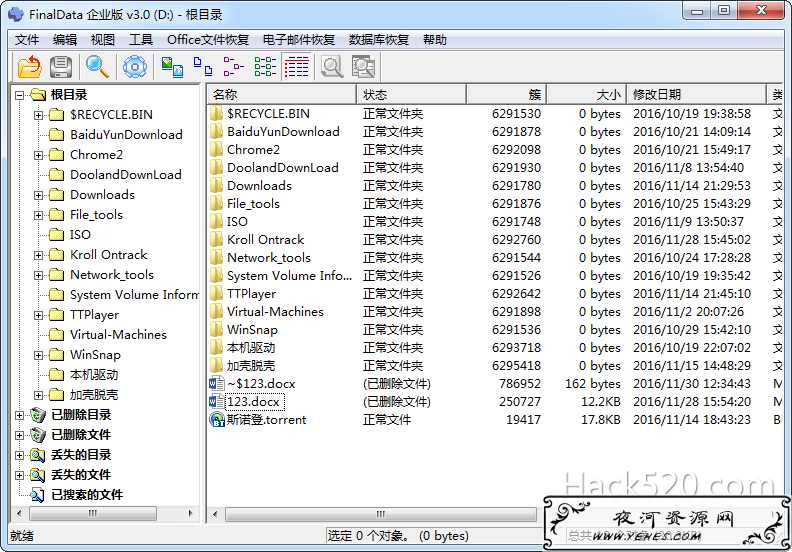Sort by the 名称 column header
Viewport: 792px width, 552px height.
click(x=282, y=94)
